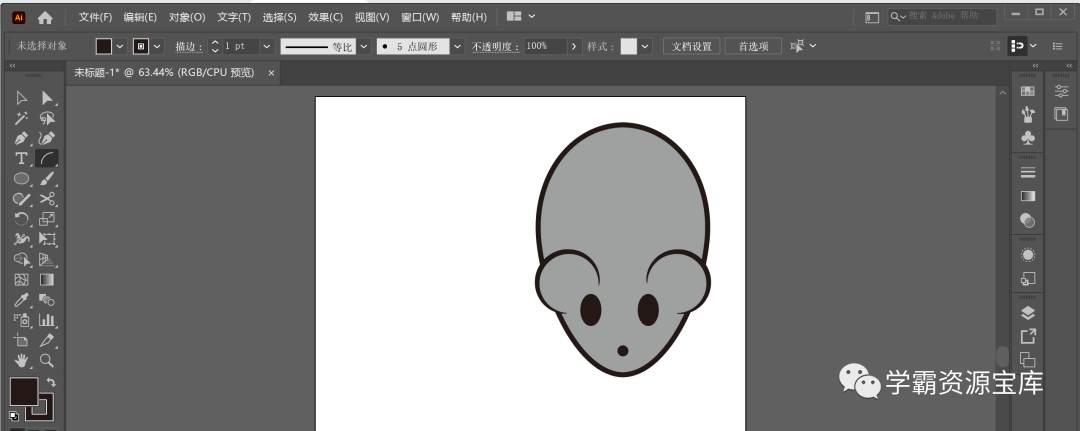
Task: Pick the Scissors tool in the toolbox
Action: coord(47,199)
